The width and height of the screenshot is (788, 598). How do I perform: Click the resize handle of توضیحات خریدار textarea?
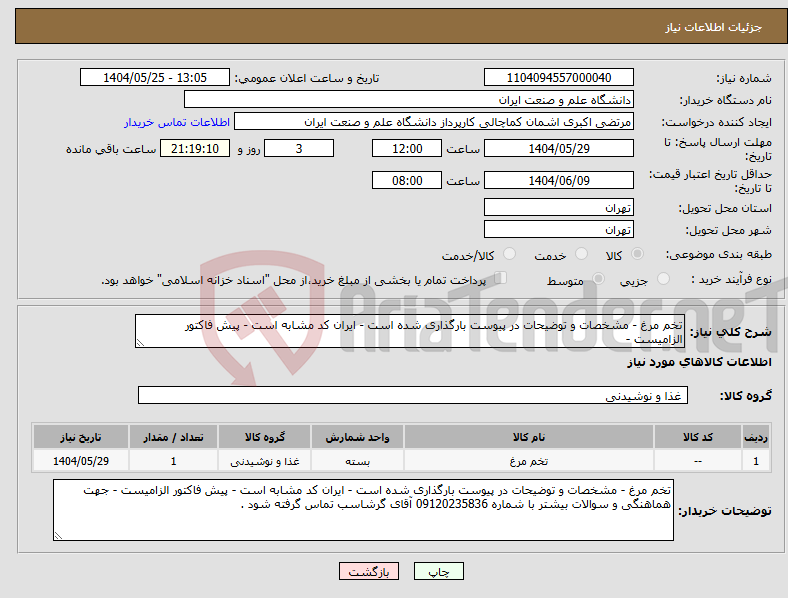coord(58,536)
